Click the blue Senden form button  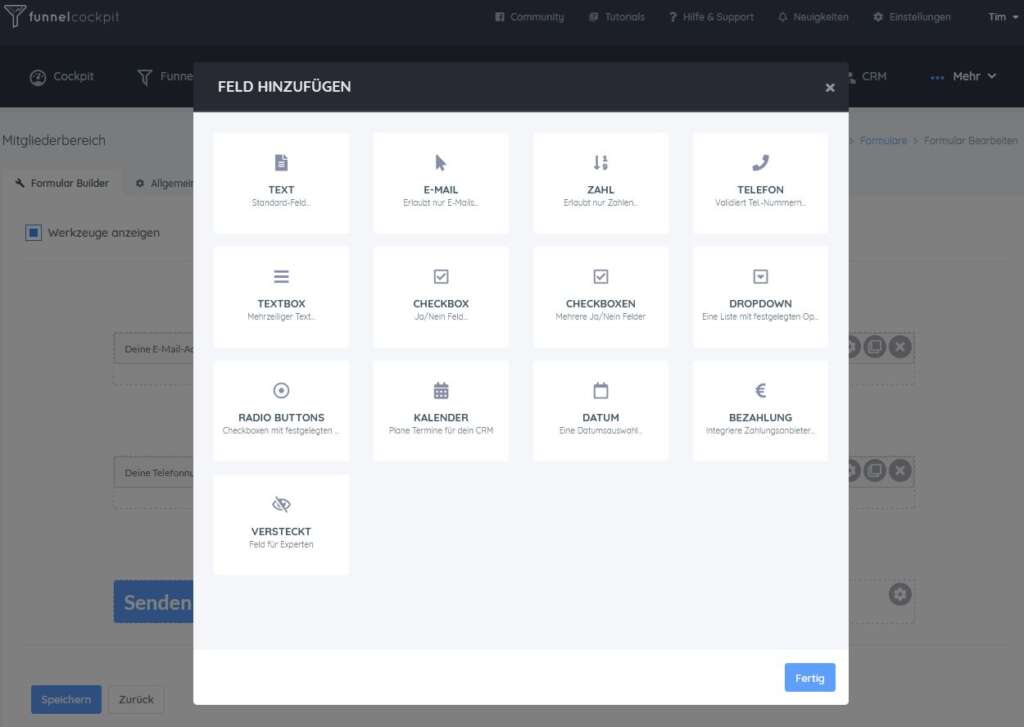pyautogui.click(x=154, y=602)
